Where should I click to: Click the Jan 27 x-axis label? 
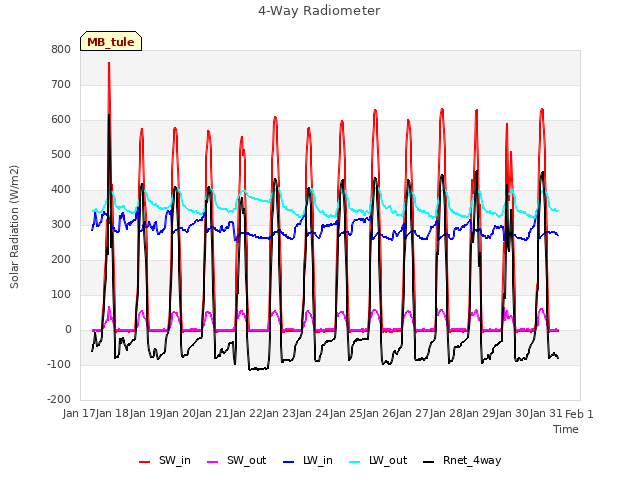412,414
